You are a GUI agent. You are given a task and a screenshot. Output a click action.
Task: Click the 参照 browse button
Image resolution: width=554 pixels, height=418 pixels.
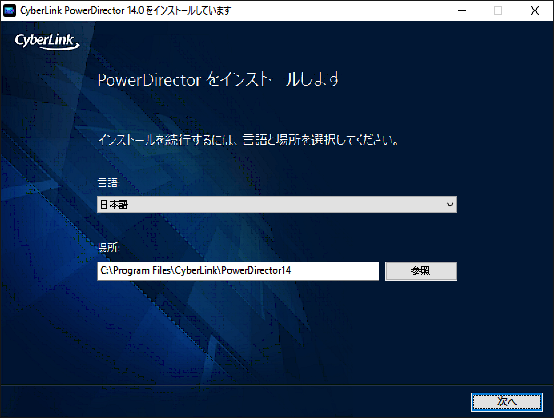click(420, 271)
